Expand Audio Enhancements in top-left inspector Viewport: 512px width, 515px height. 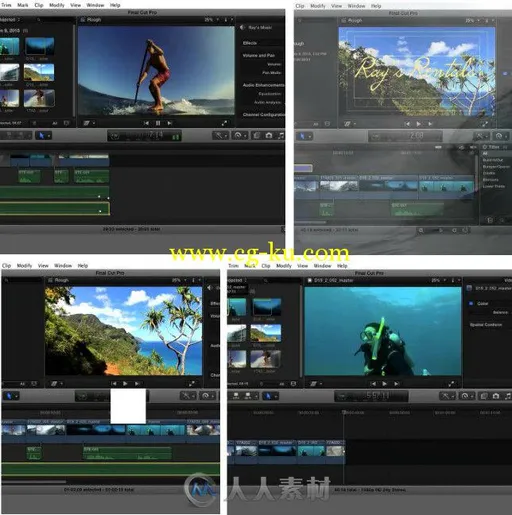pyautogui.click(x=263, y=85)
